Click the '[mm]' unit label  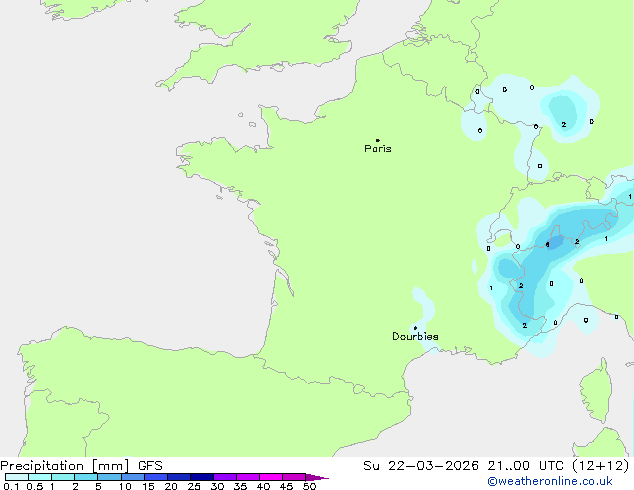110,466
